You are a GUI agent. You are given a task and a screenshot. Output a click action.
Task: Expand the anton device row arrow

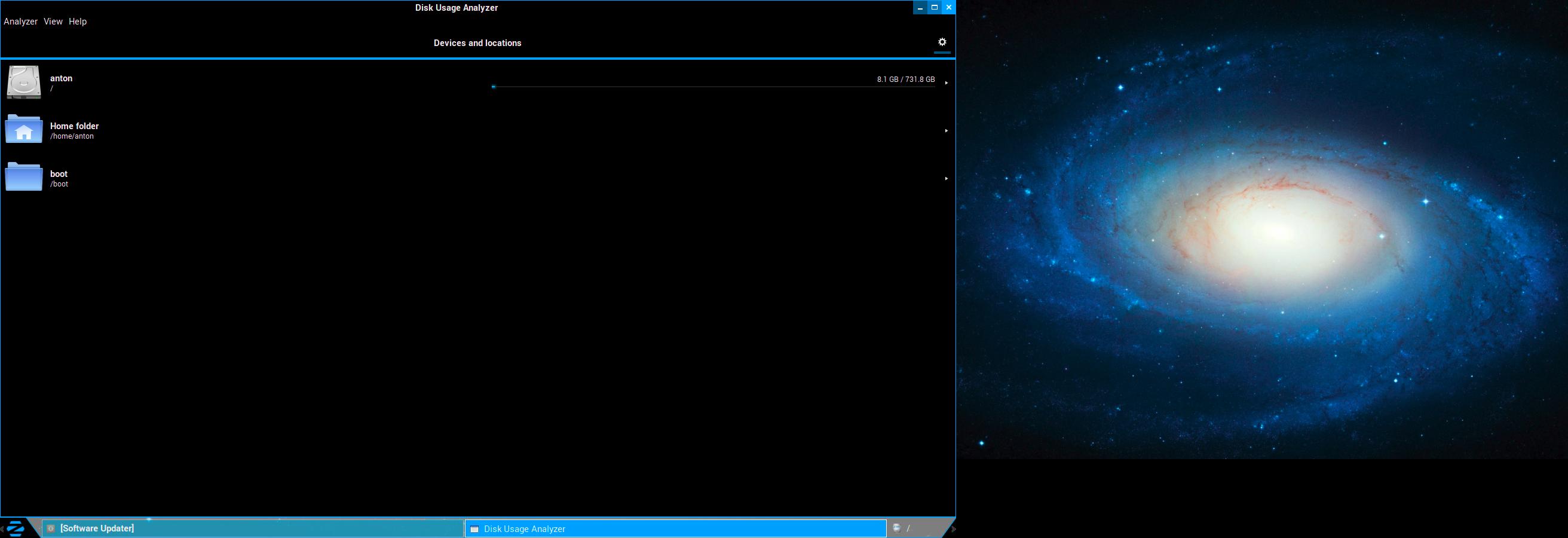946,82
